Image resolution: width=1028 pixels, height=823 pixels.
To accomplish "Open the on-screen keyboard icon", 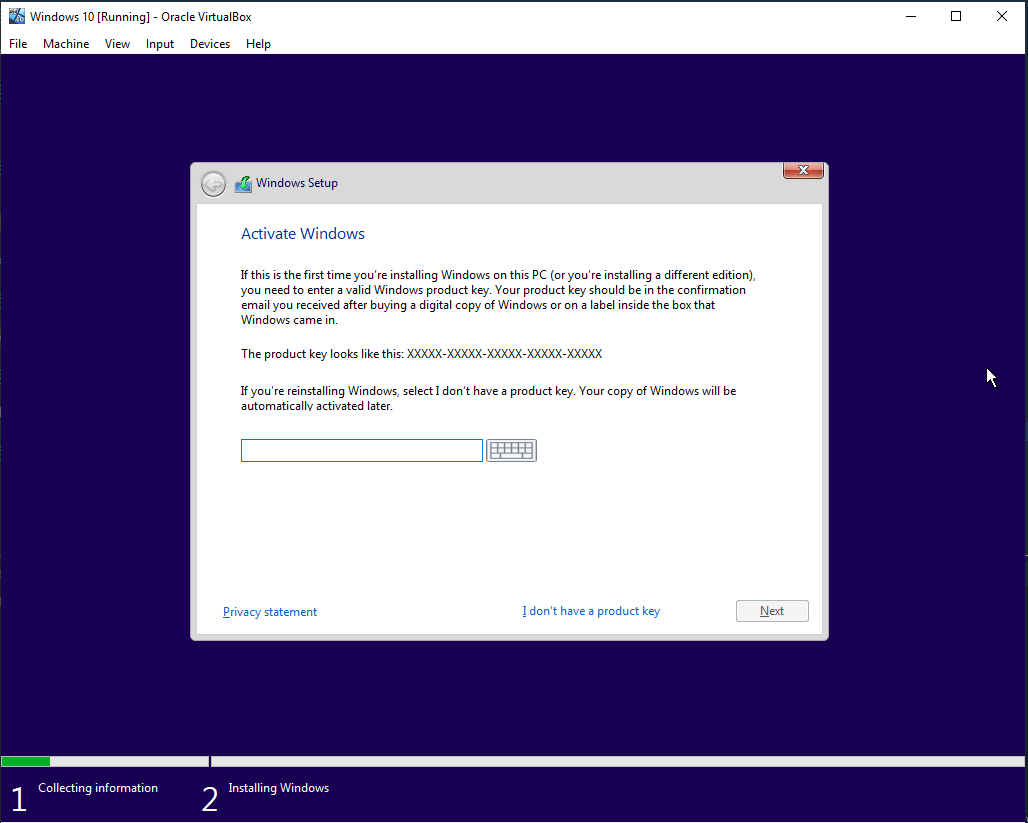I will 511,451.
